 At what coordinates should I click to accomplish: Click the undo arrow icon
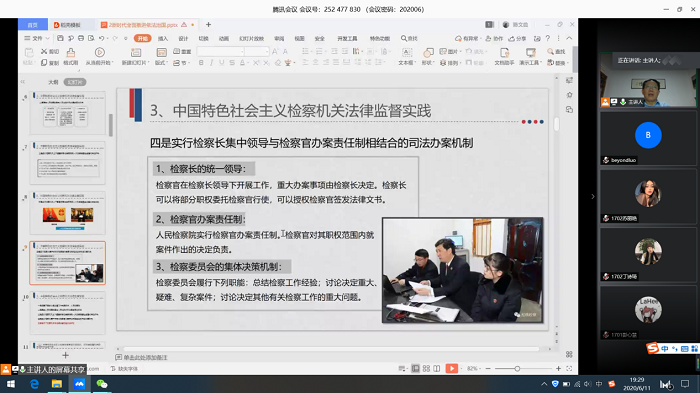pos(102,38)
